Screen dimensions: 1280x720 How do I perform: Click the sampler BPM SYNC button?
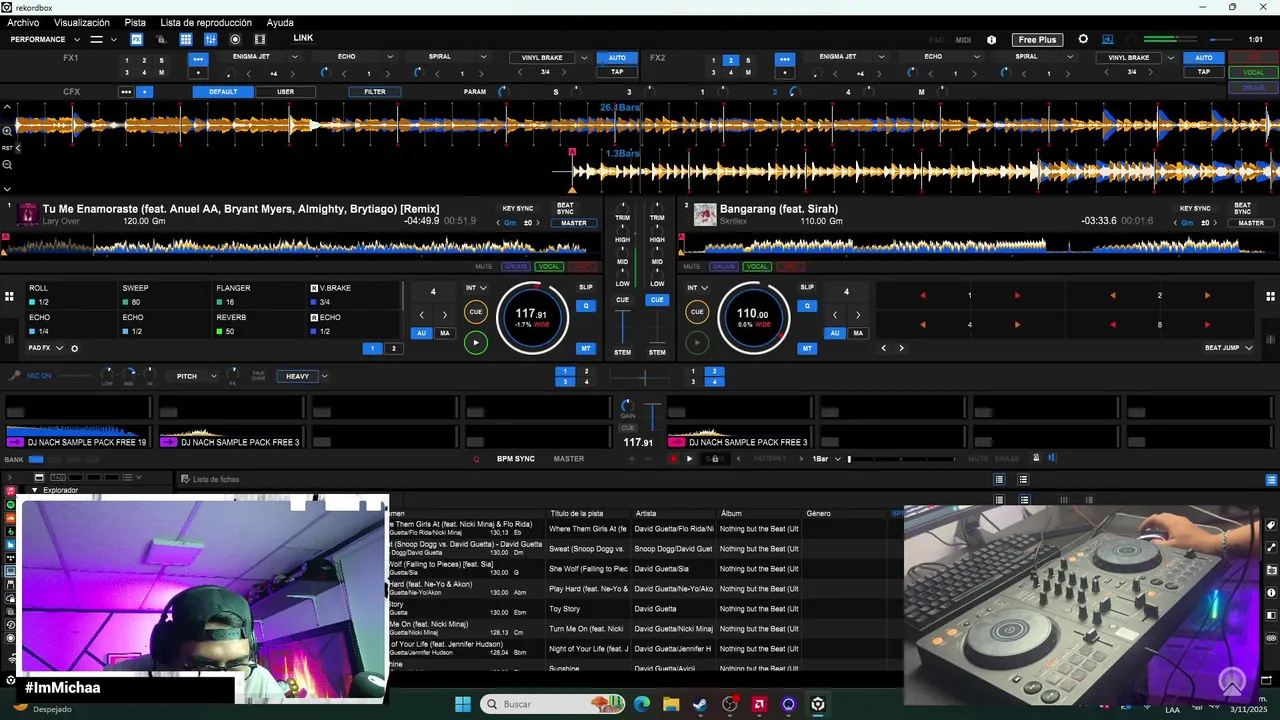coord(516,459)
